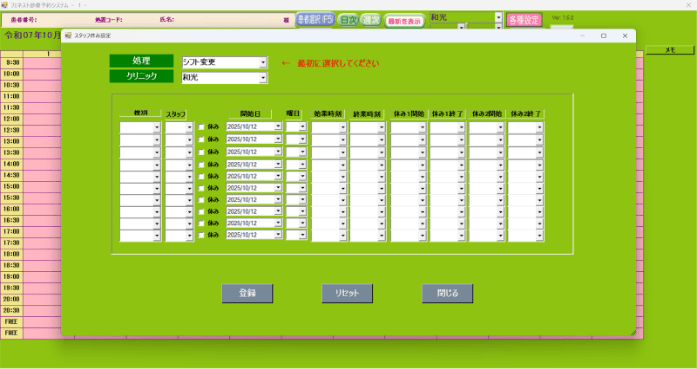This screenshot has height=369, width=697.
Task: Open the 処理 dropdown showing シフト変更
Action: [x=263, y=62]
